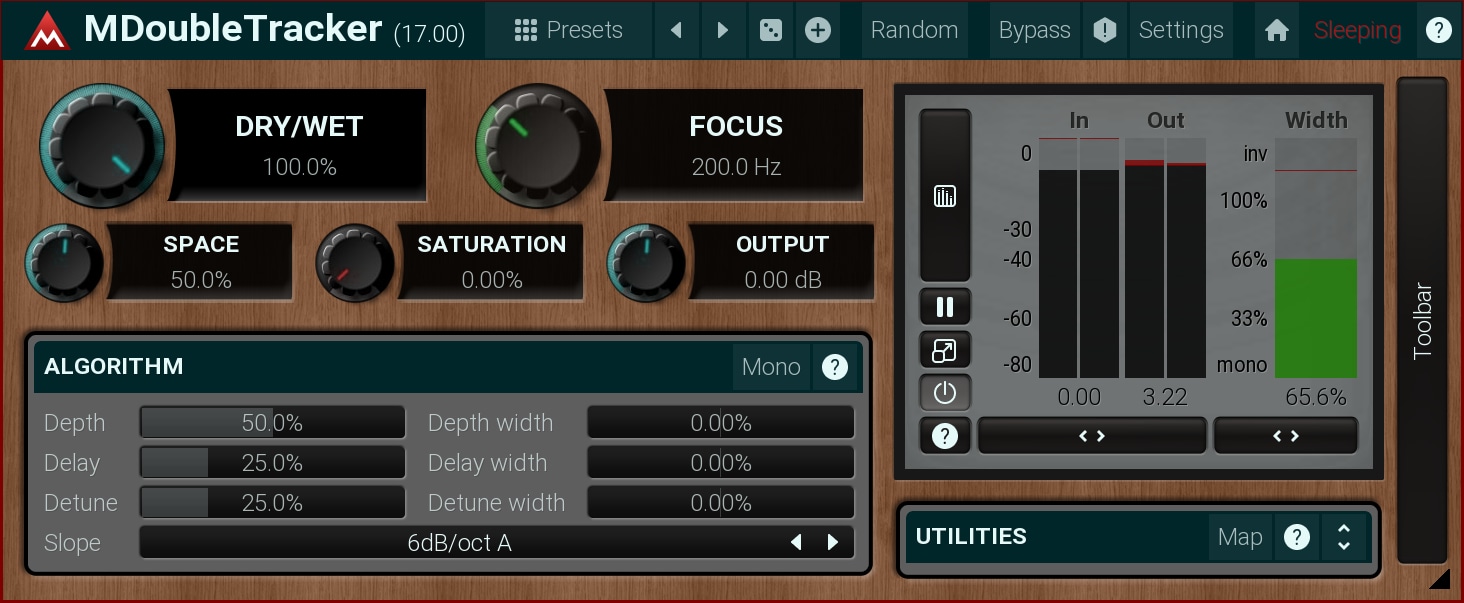Toggle the meter power button
This screenshot has height=603, width=1464.
point(945,393)
